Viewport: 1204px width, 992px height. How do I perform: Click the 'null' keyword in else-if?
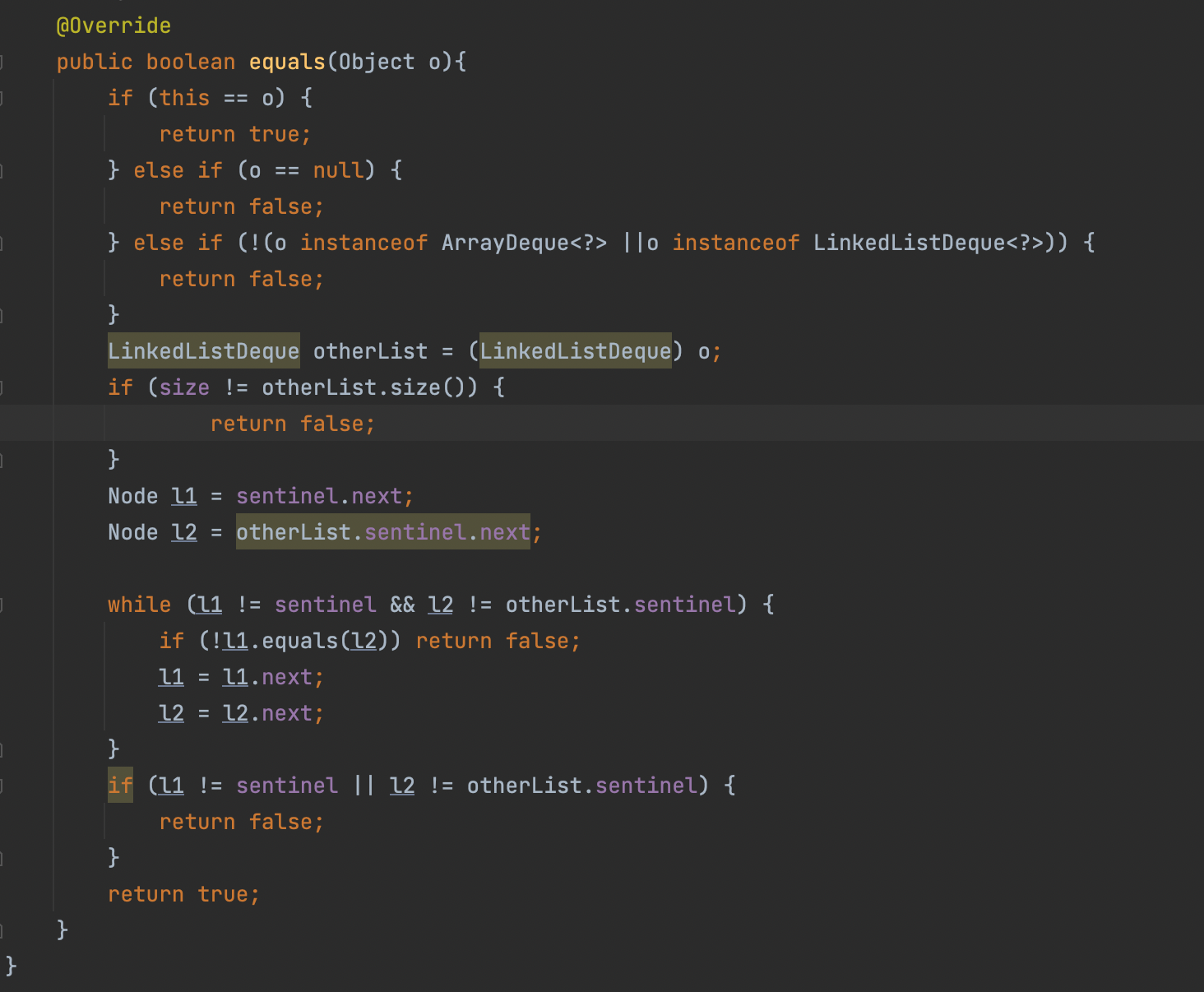tap(338, 171)
